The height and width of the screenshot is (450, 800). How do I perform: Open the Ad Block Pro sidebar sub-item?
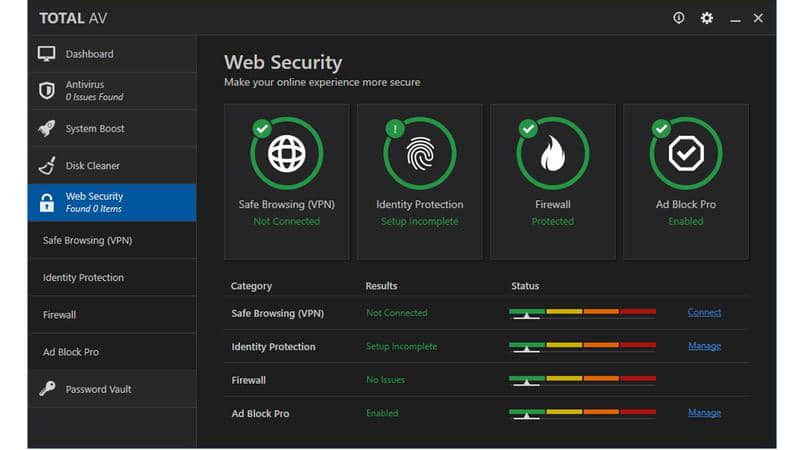(113, 352)
